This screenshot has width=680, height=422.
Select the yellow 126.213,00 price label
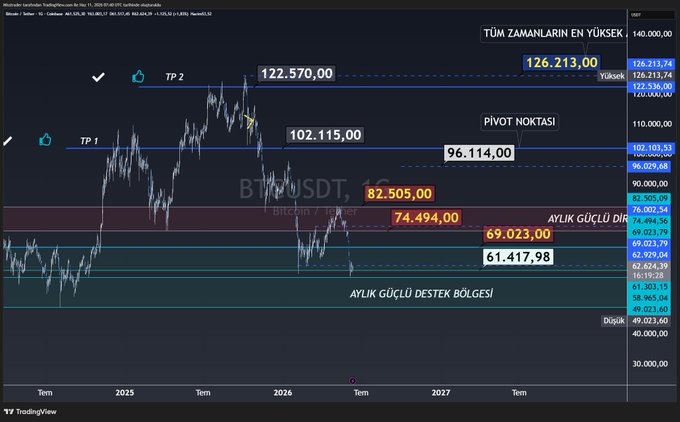[562, 62]
